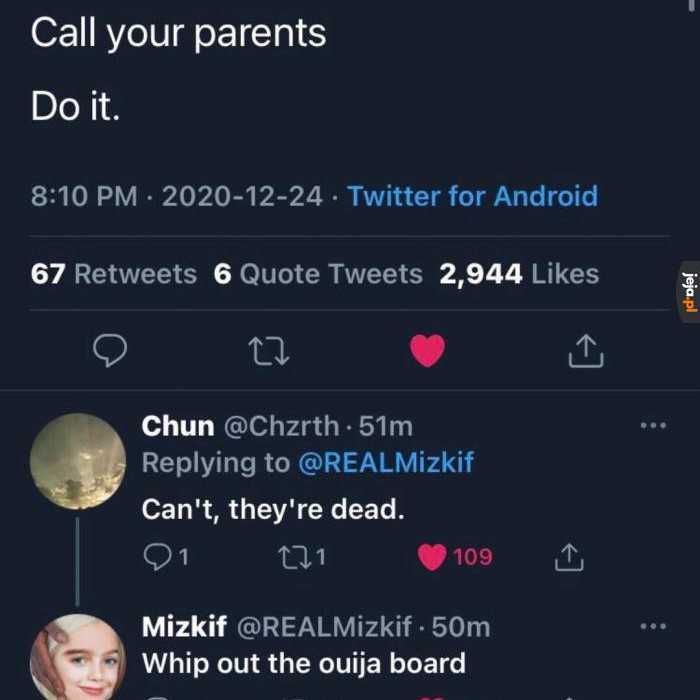Open Chun's profile from display name
Screen dimensions: 700x700
(178, 426)
